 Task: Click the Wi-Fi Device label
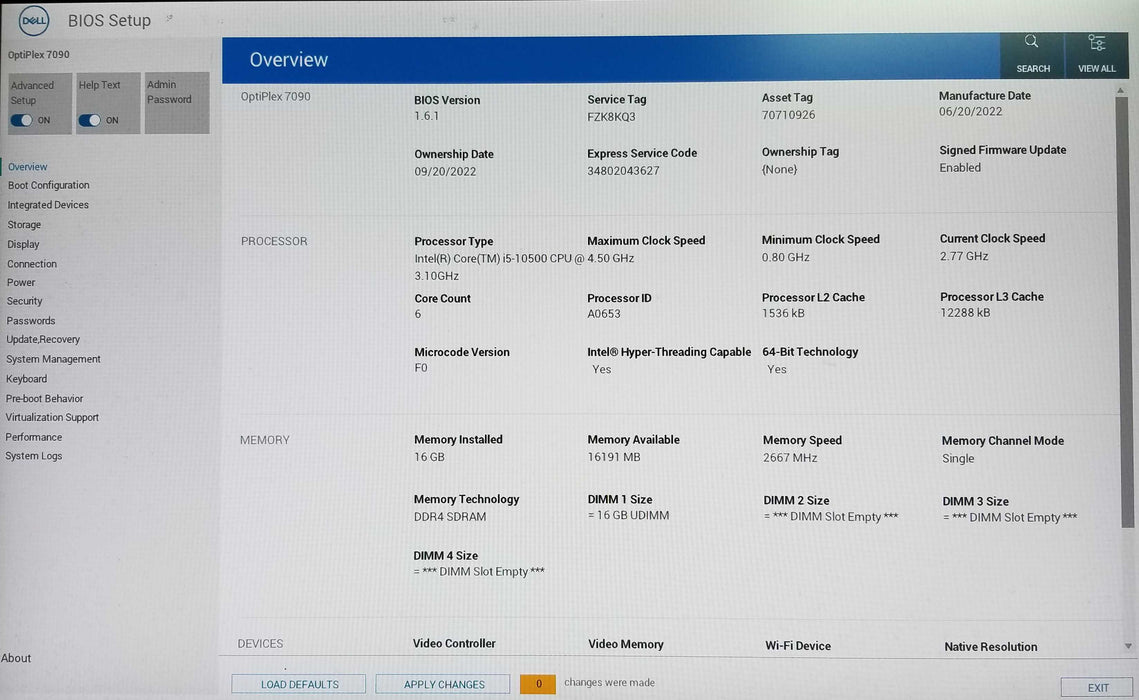pos(798,646)
